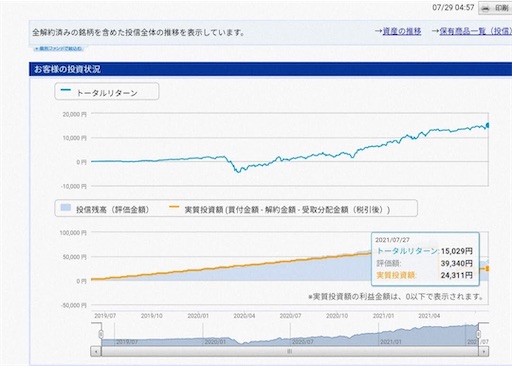Click the 印刷 print button
Image resolution: width=512 pixels, height=366 pixels.
click(495, 8)
